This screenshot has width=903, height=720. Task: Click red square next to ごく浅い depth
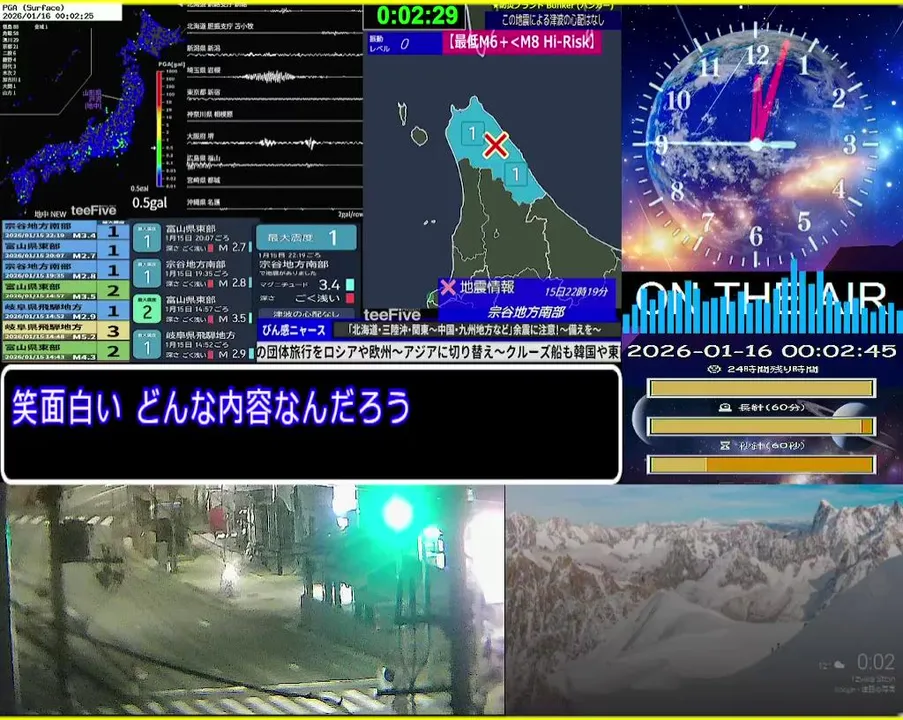tap(350, 298)
